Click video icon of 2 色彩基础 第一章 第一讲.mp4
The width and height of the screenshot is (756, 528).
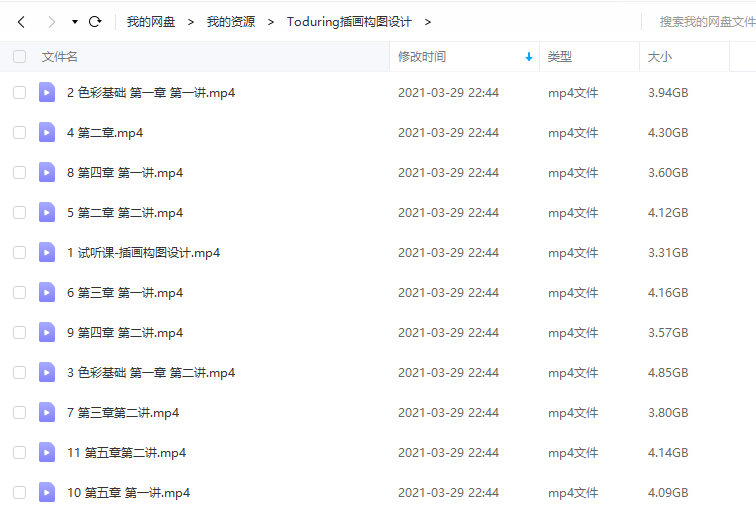pos(47,92)
